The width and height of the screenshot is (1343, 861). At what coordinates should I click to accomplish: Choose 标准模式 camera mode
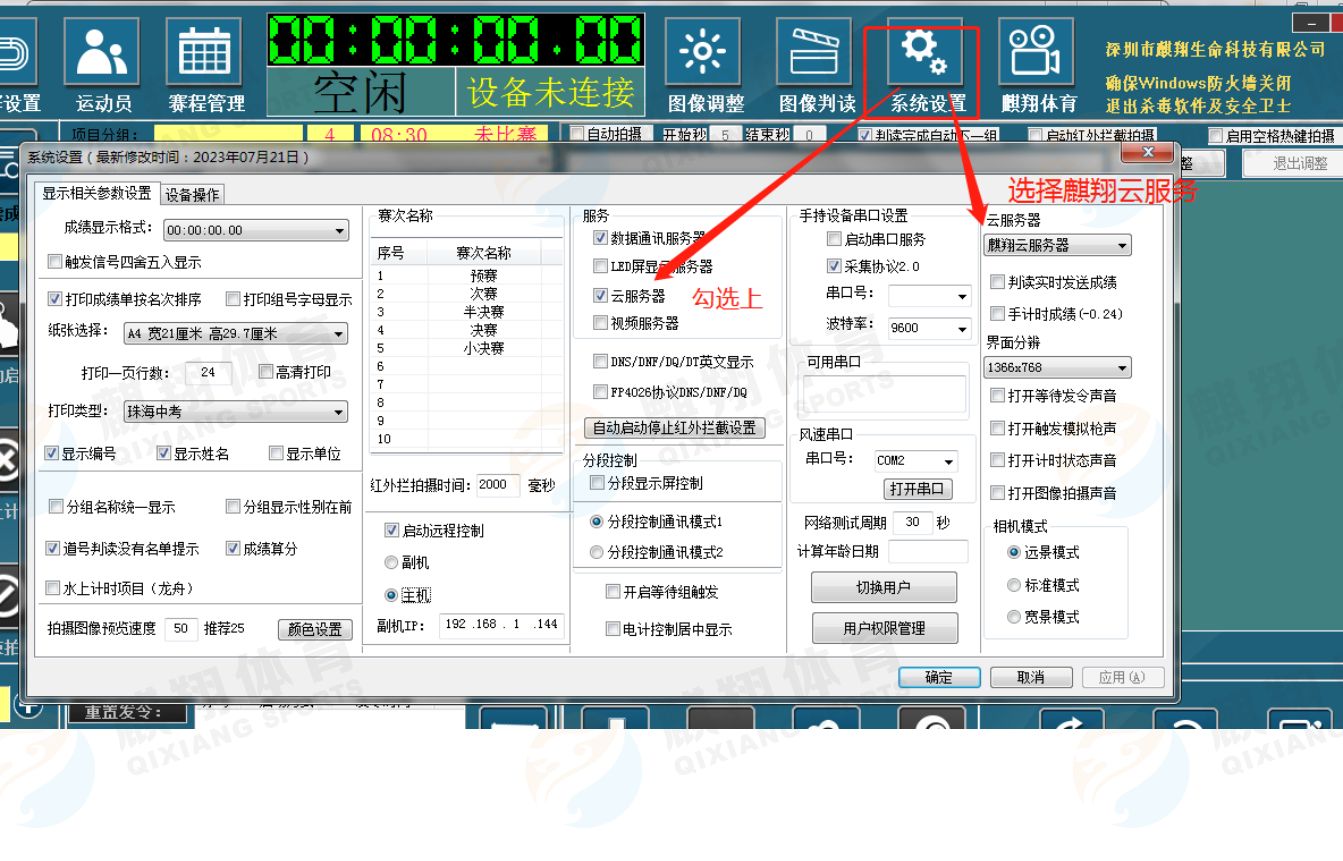pos(1014,585)
